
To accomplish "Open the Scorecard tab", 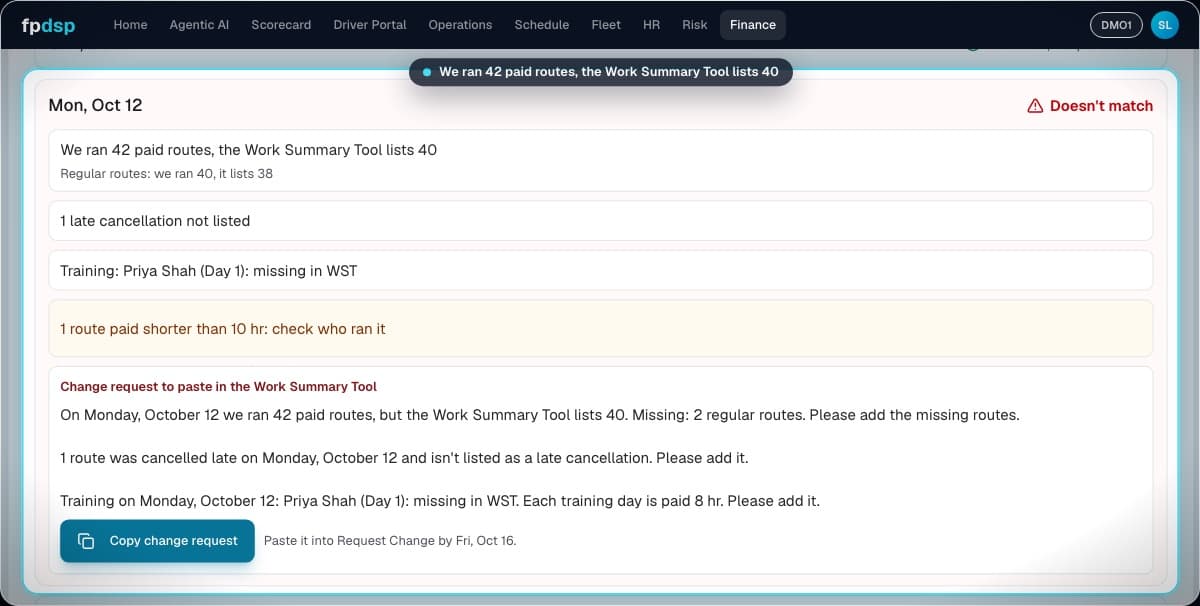I will click(281, 25).
